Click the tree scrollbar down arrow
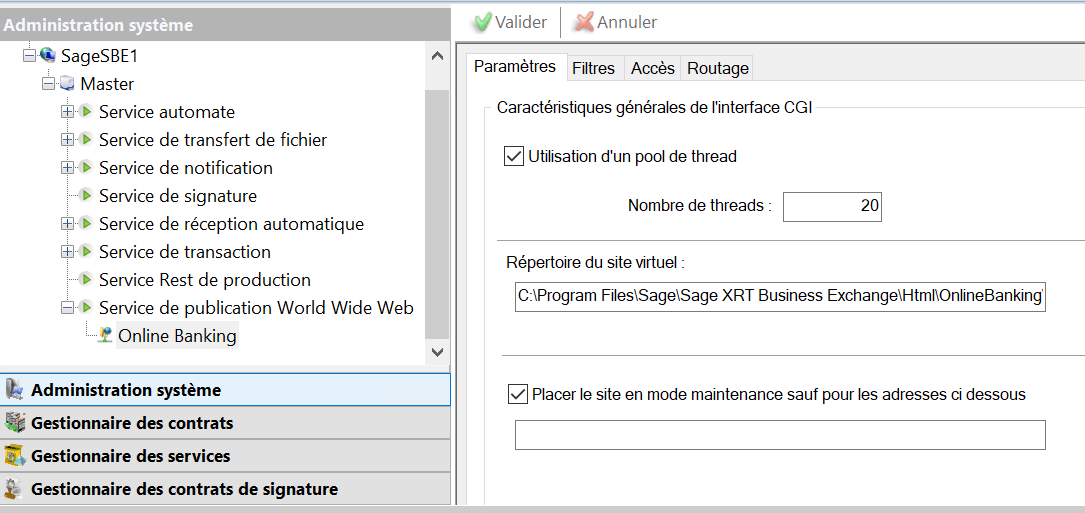 pos(437,351)
